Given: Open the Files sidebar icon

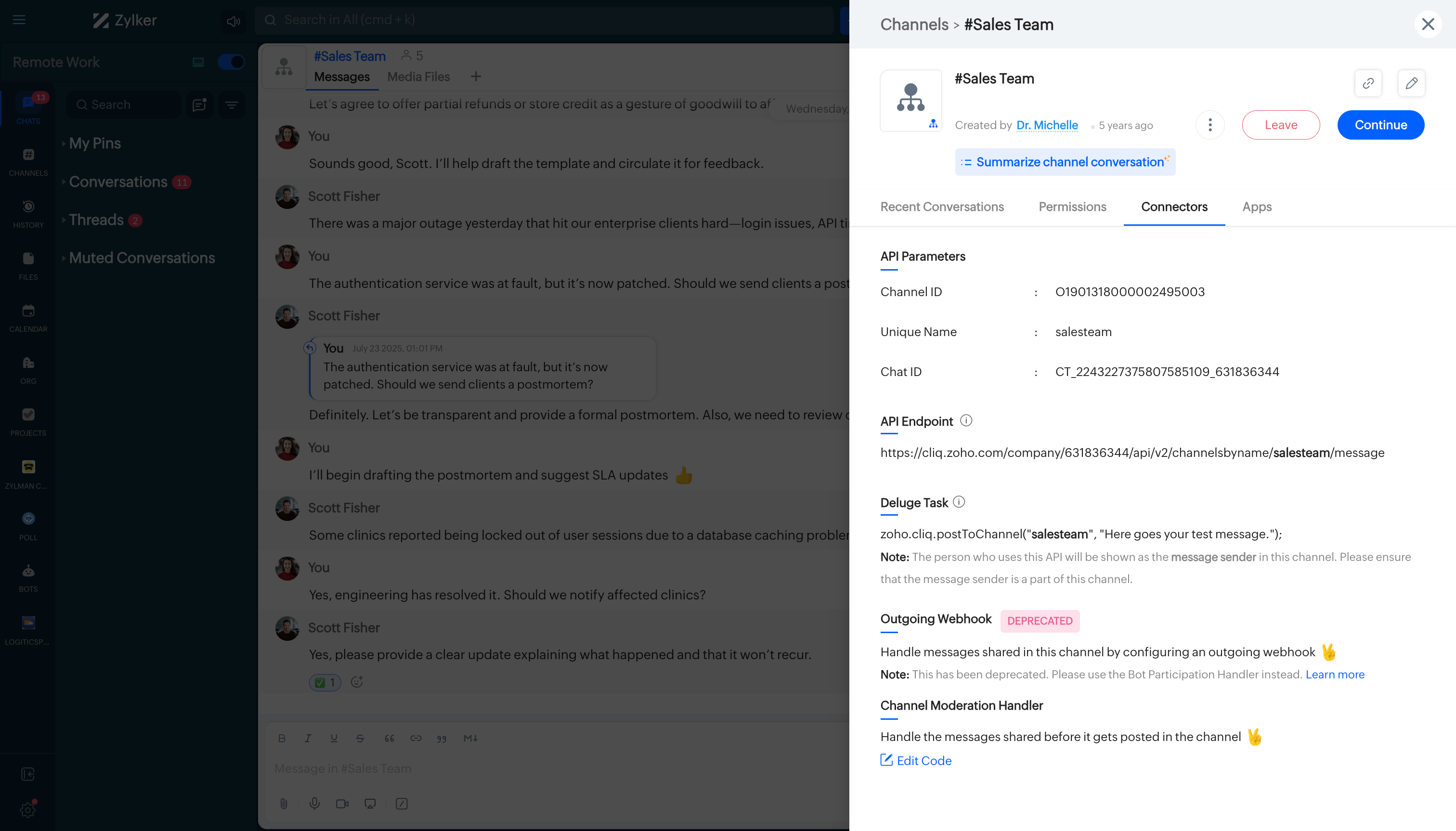Looking at the screenshot, I should pos(28,265).
